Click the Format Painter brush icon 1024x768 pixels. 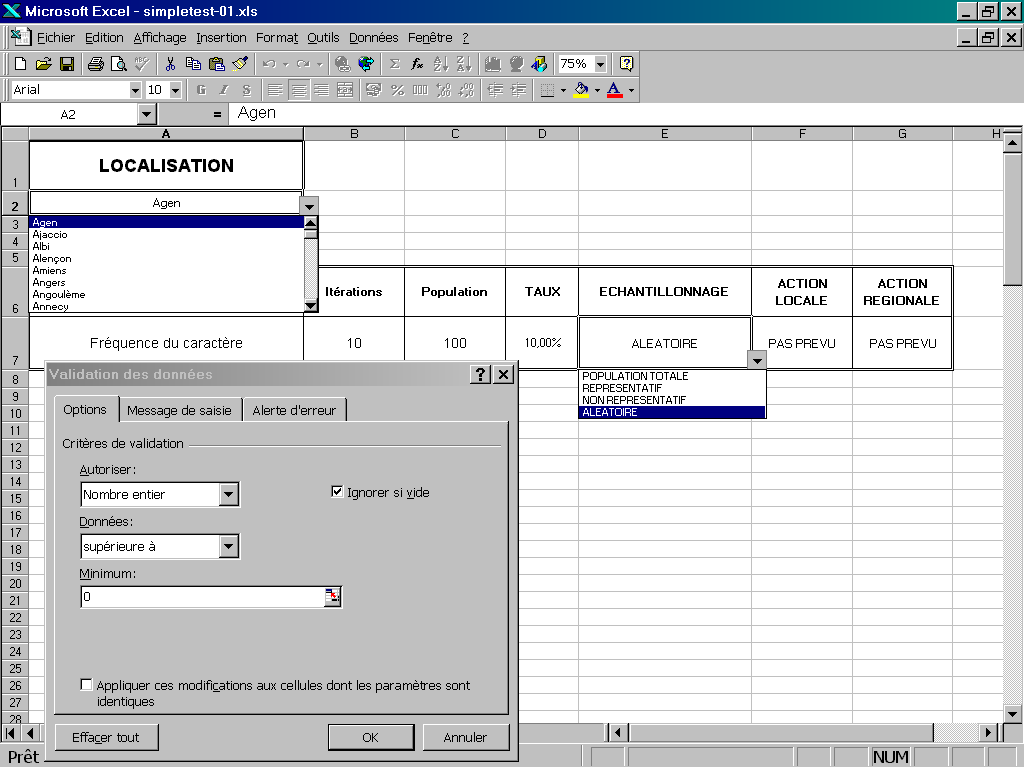click(240, 64)
